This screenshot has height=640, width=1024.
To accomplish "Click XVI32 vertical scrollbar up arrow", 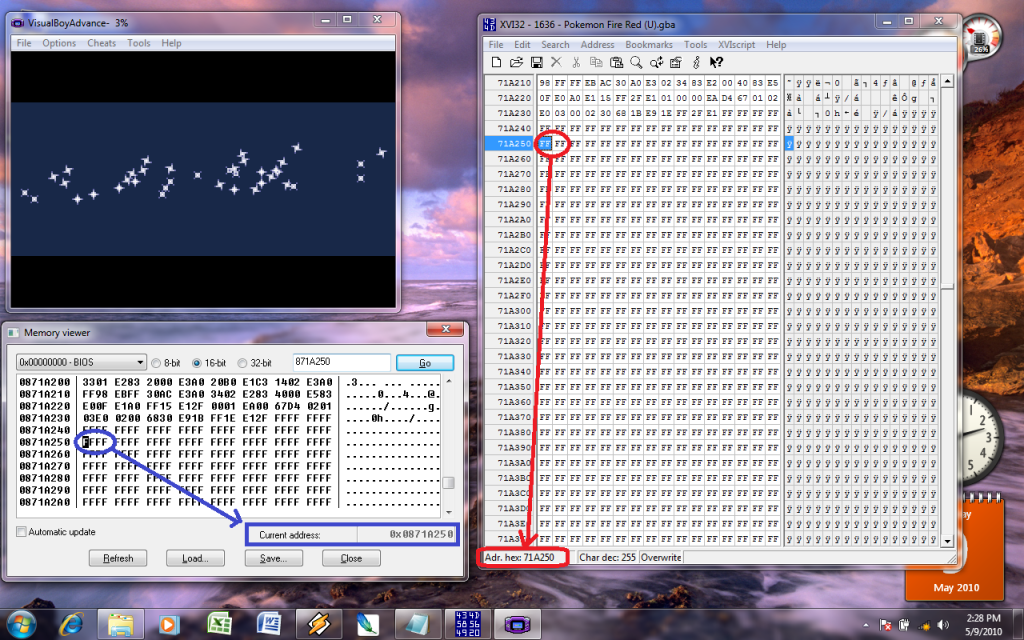I will coord(948,82).
